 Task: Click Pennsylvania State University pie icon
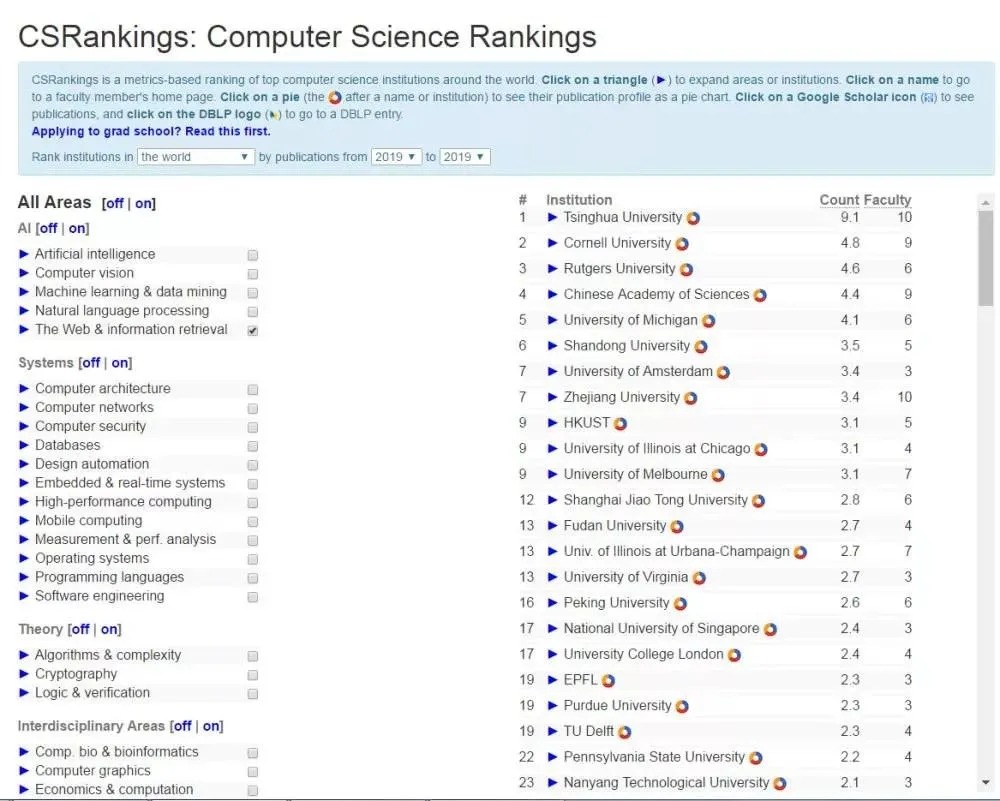pyautogui.click(x=755, y=758)
